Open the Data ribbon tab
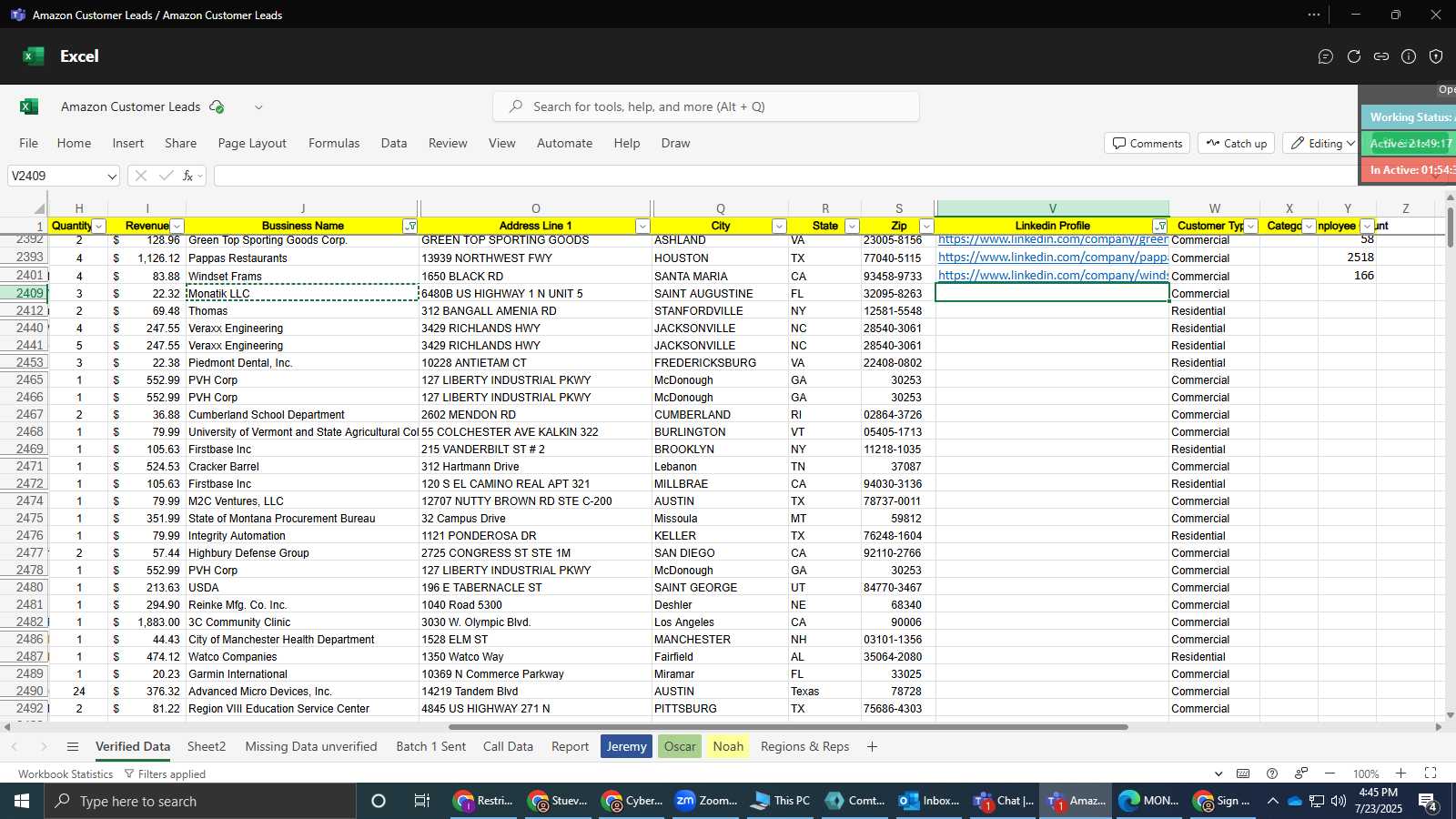The image size is (1456, 819). click(394, 143)
